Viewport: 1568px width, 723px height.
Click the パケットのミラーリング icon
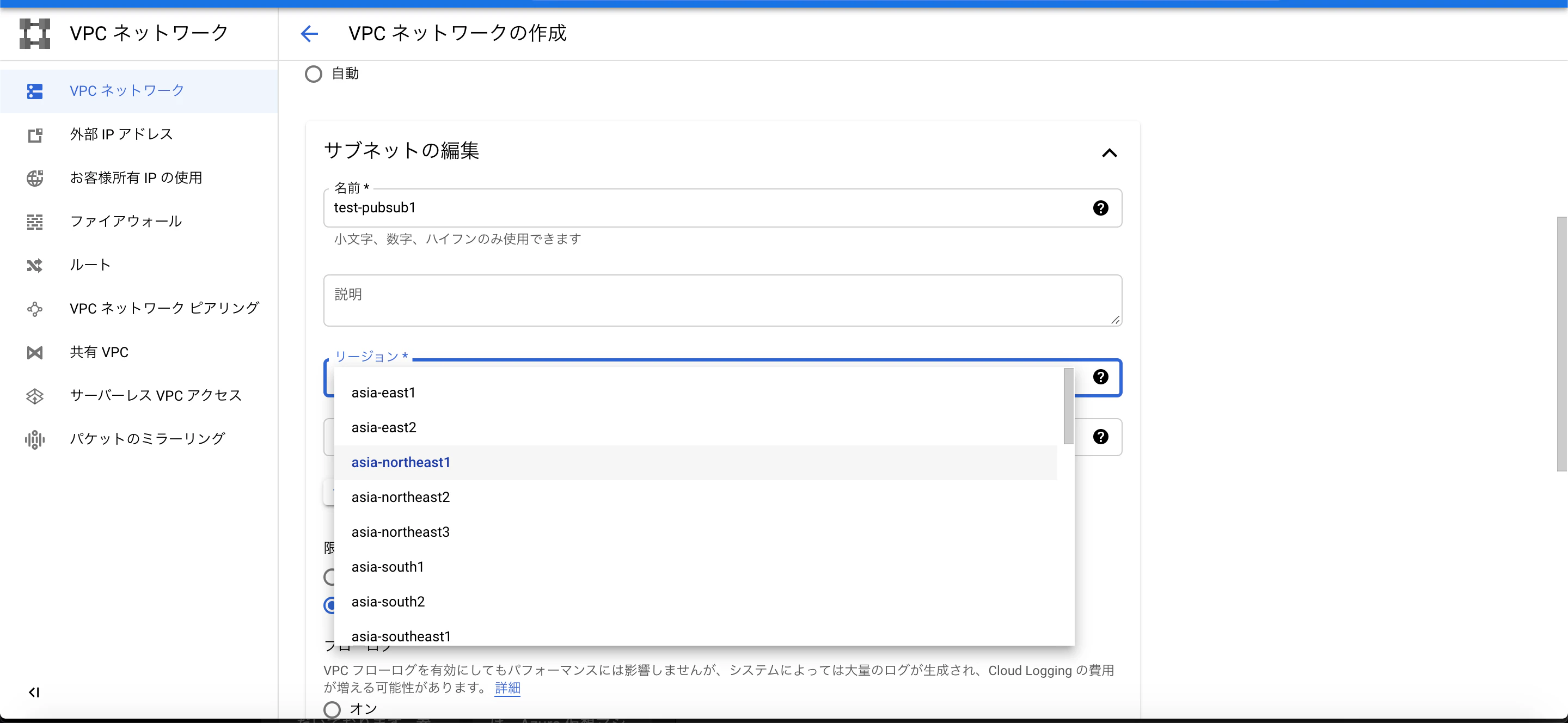tap(35, 439)
